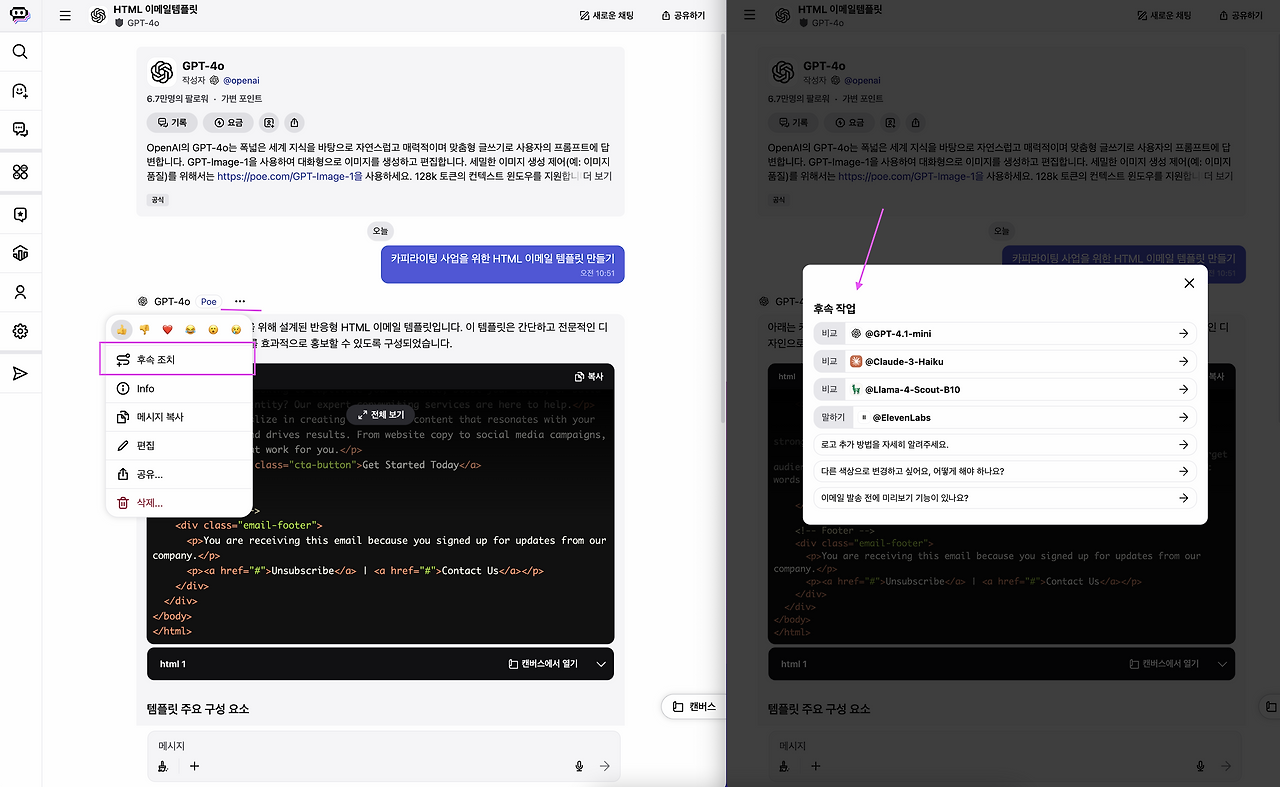React with the crying face emoji
Screen dimensions: 1280x787
click(236, 329)
